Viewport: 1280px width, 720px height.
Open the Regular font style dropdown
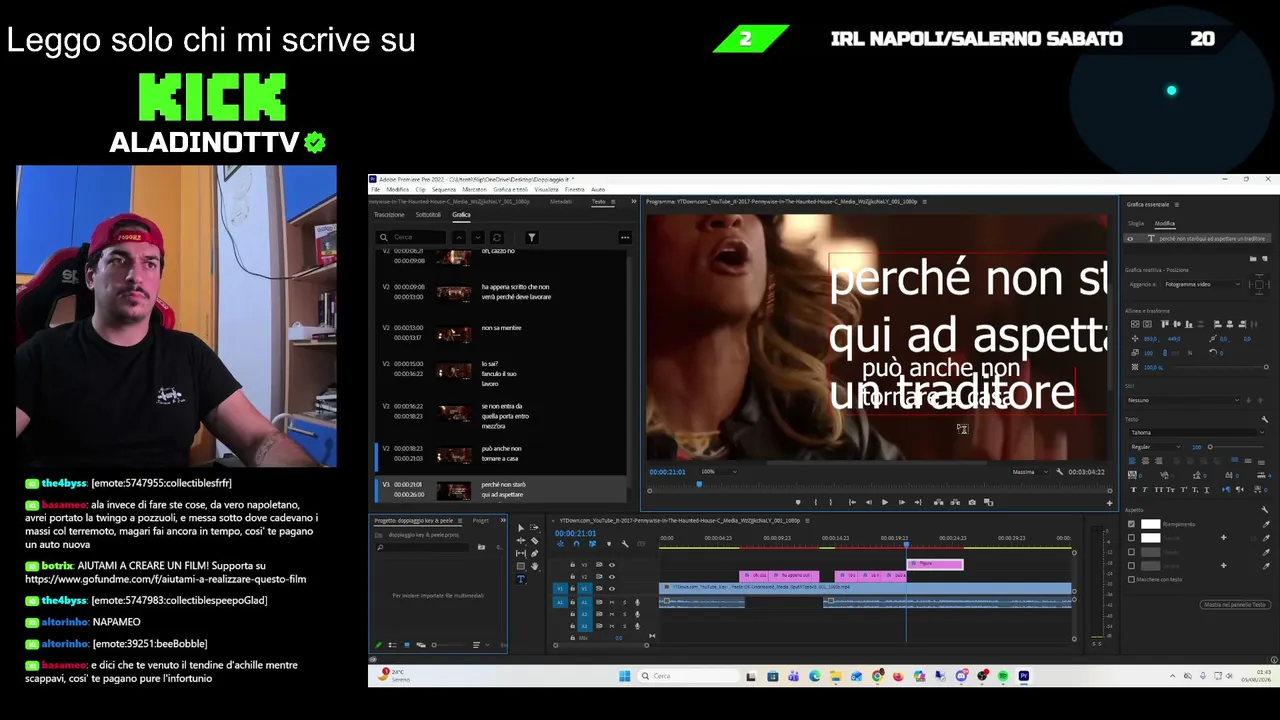tap(1154, 447)
